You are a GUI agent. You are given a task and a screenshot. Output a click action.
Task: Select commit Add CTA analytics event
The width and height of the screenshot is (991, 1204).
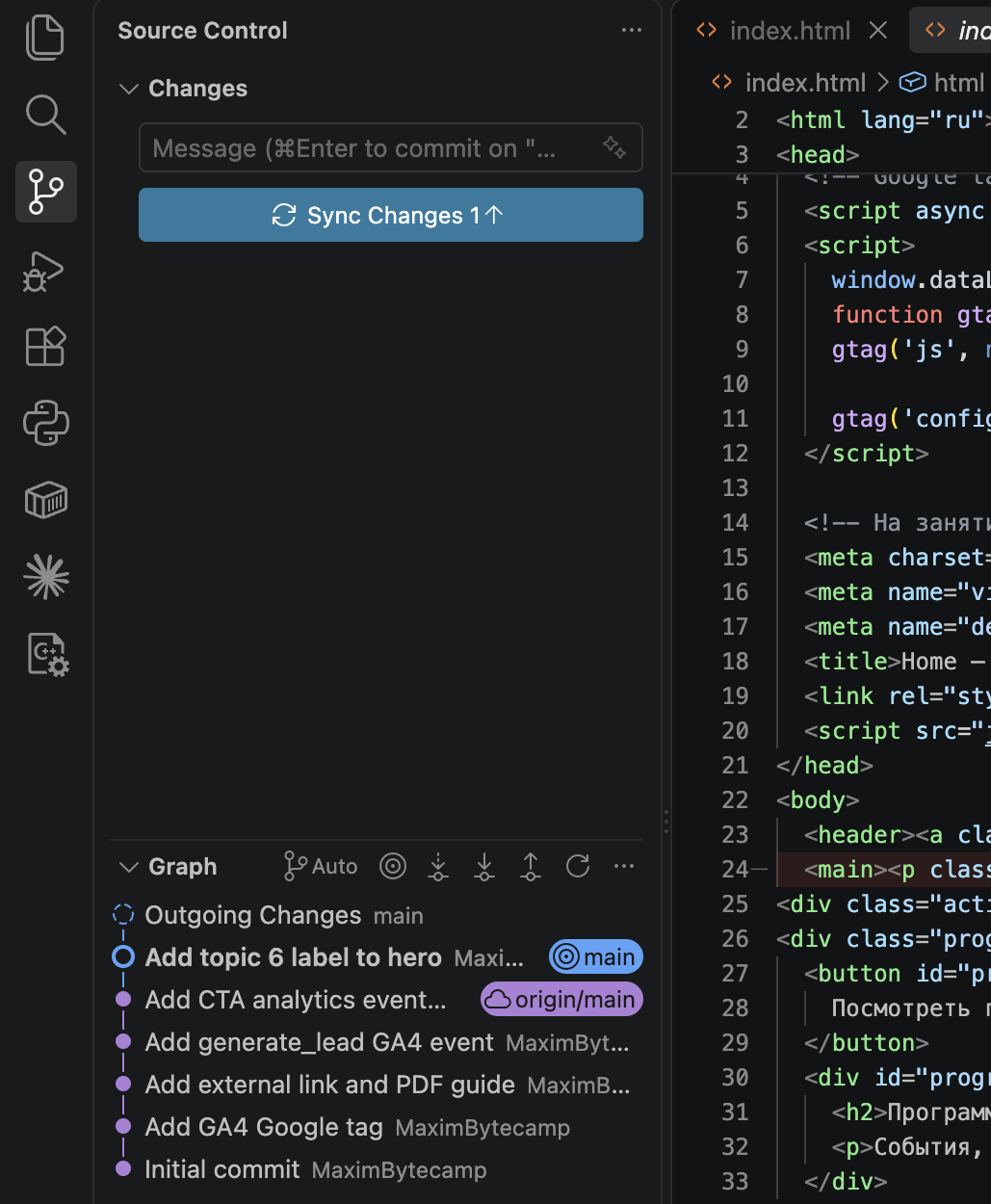pos(378,1000)
